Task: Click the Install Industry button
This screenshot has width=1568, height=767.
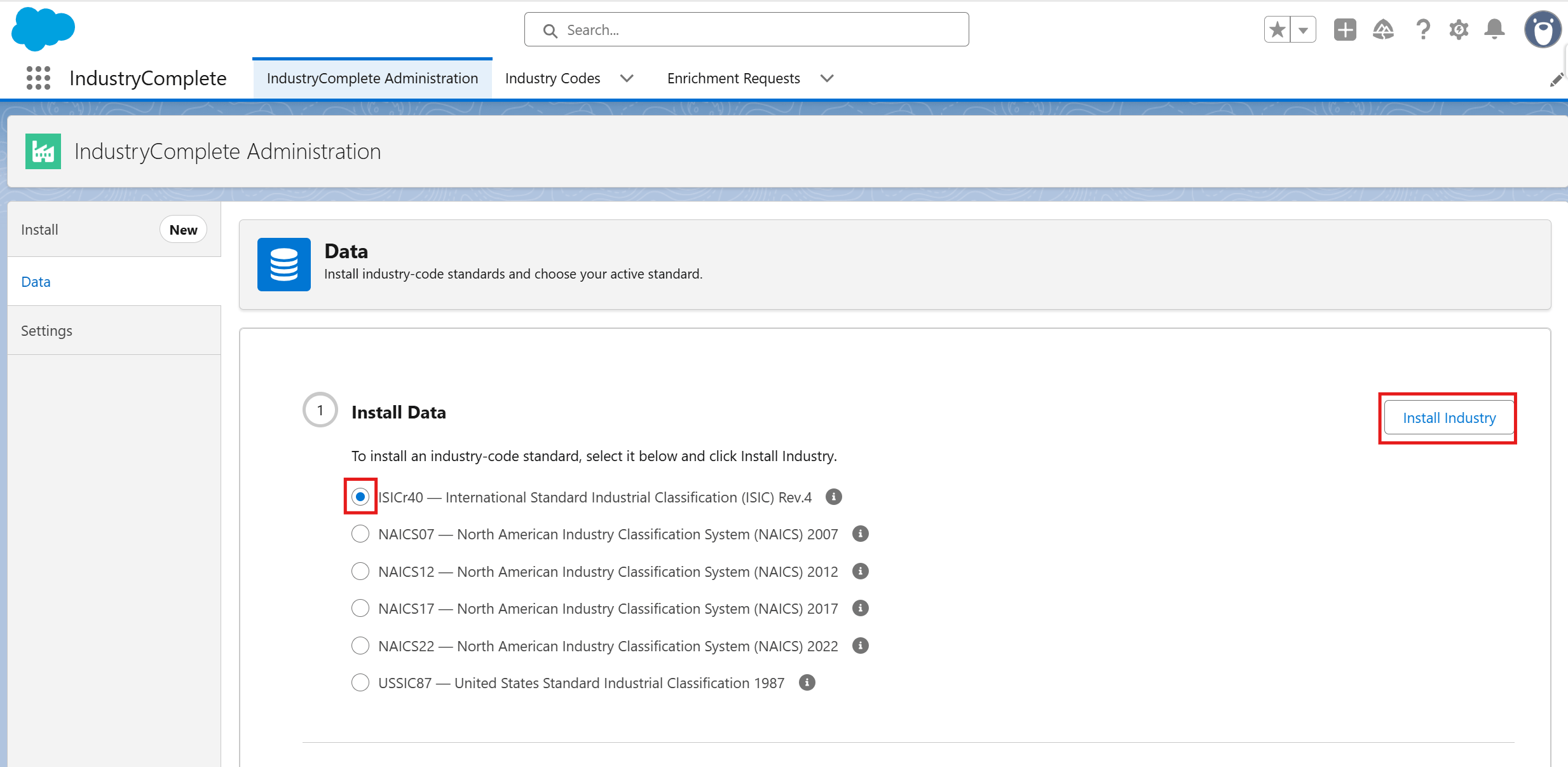Action: 1449,418
